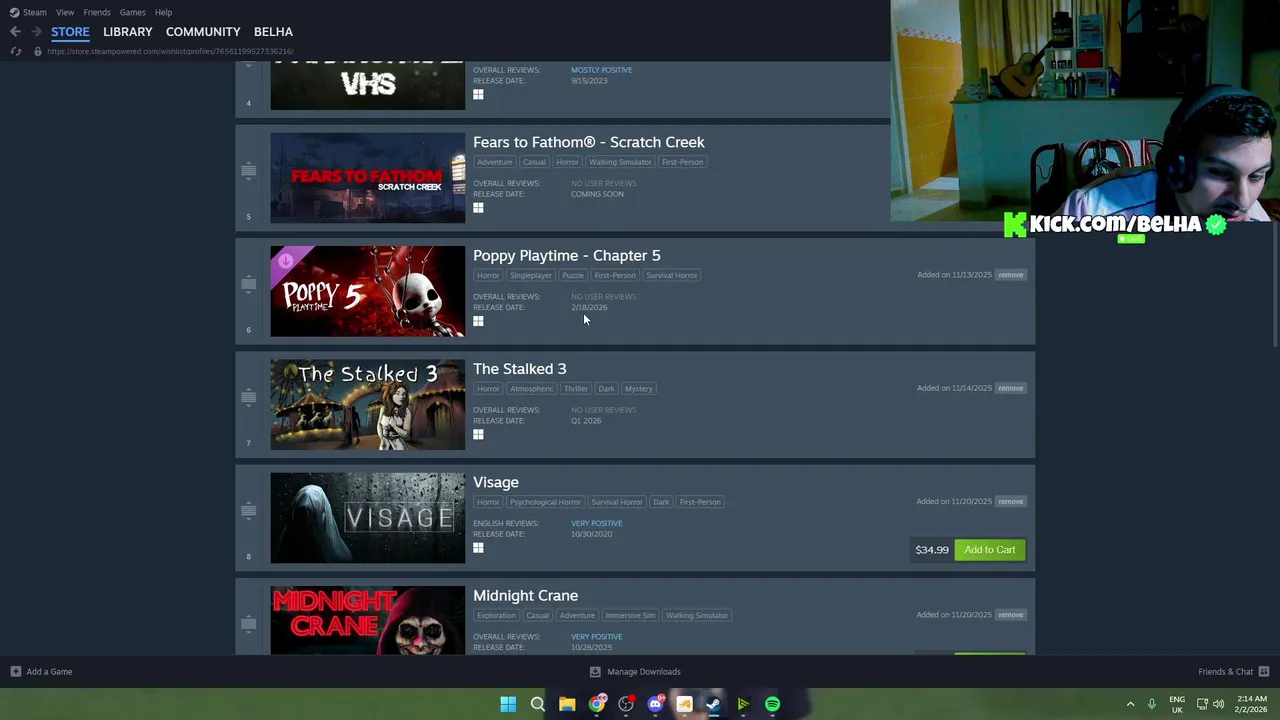Show hidden system tray icons
The height and width of the screenshot is (720, 1280).
[x=1130, y=704]
